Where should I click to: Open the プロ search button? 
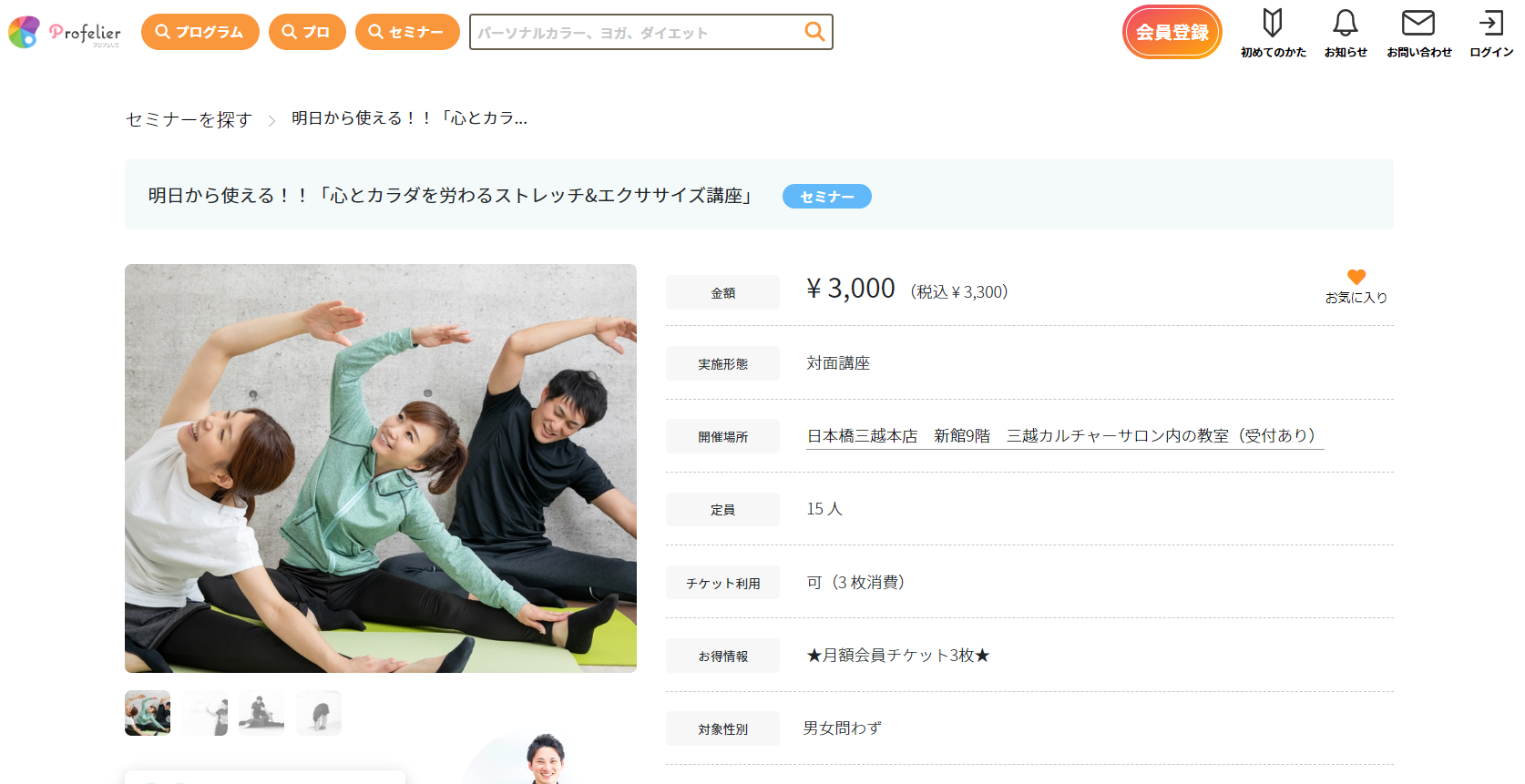coord(307,32)
